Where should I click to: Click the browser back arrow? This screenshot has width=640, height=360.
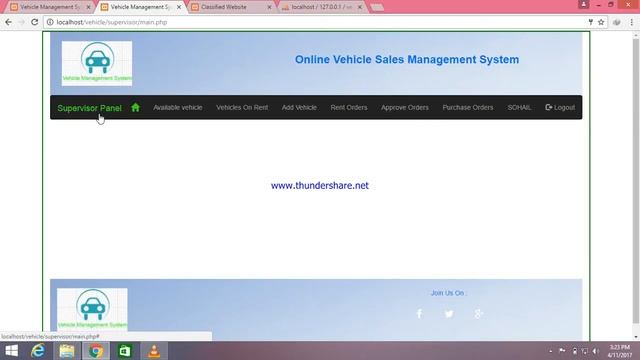pyautogui.click(x=9, y=22)
